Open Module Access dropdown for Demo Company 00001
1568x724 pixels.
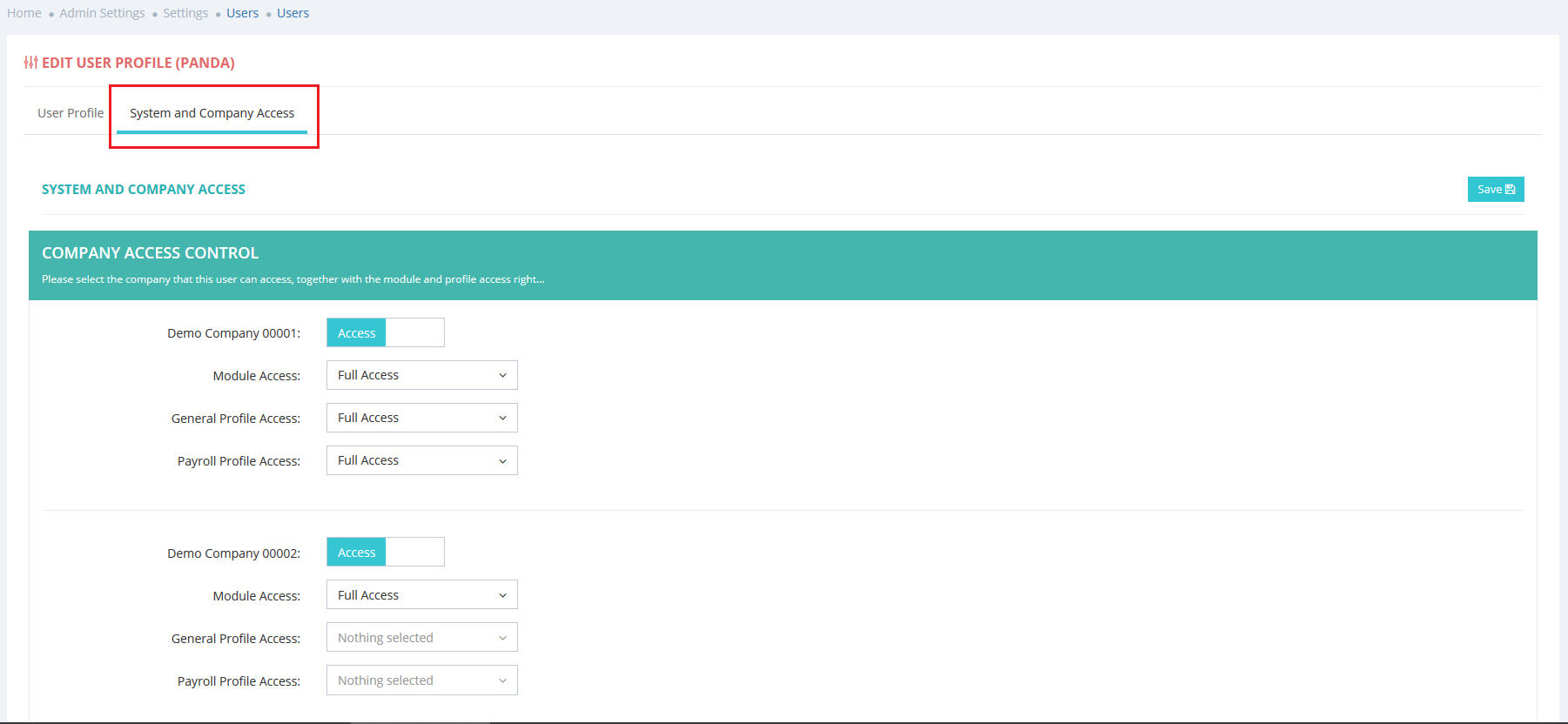(x=421, y=375)
